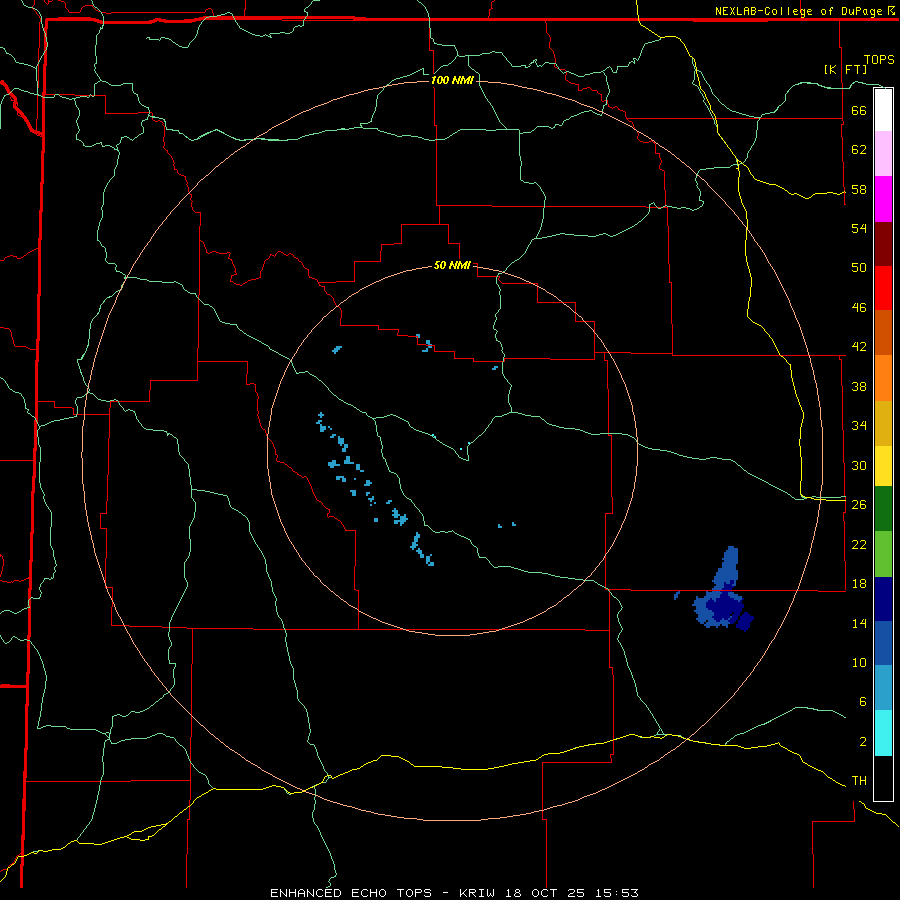Select the gold legend color band
The height and width of the screenshot is (900, 900).
tap(883, 424)
